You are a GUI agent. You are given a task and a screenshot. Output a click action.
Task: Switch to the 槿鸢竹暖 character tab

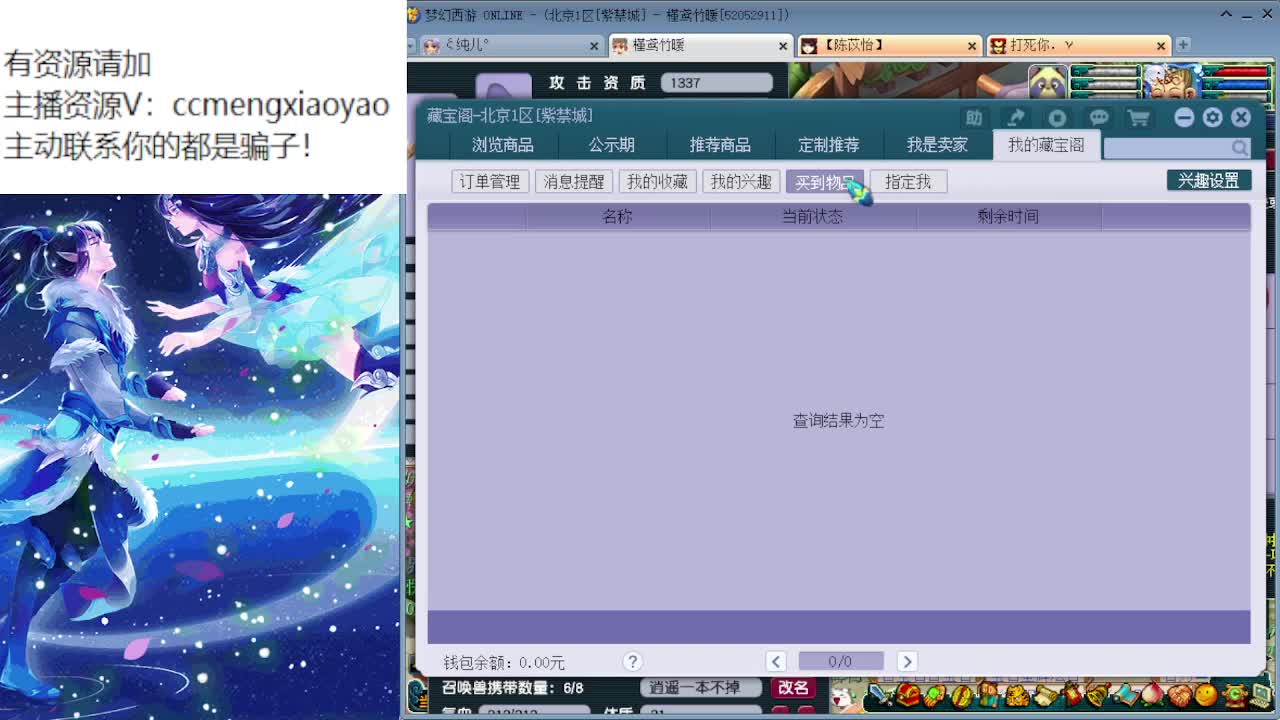tap(699, 46)
